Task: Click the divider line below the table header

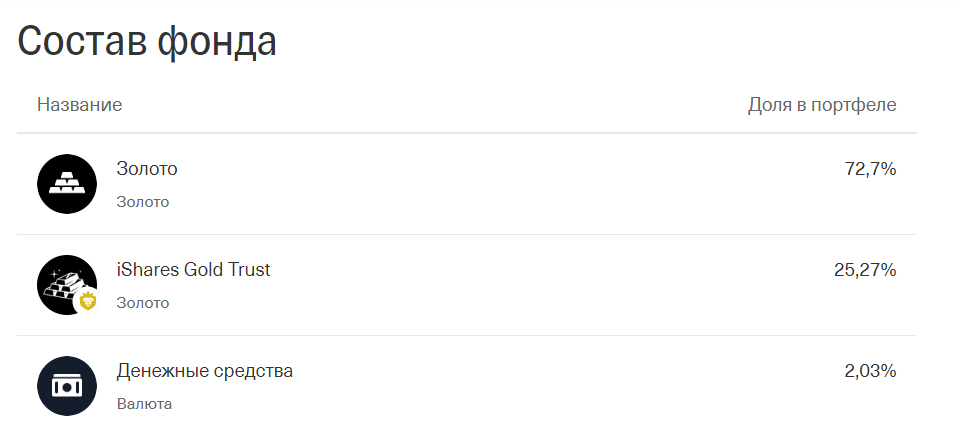Action: 467,133
